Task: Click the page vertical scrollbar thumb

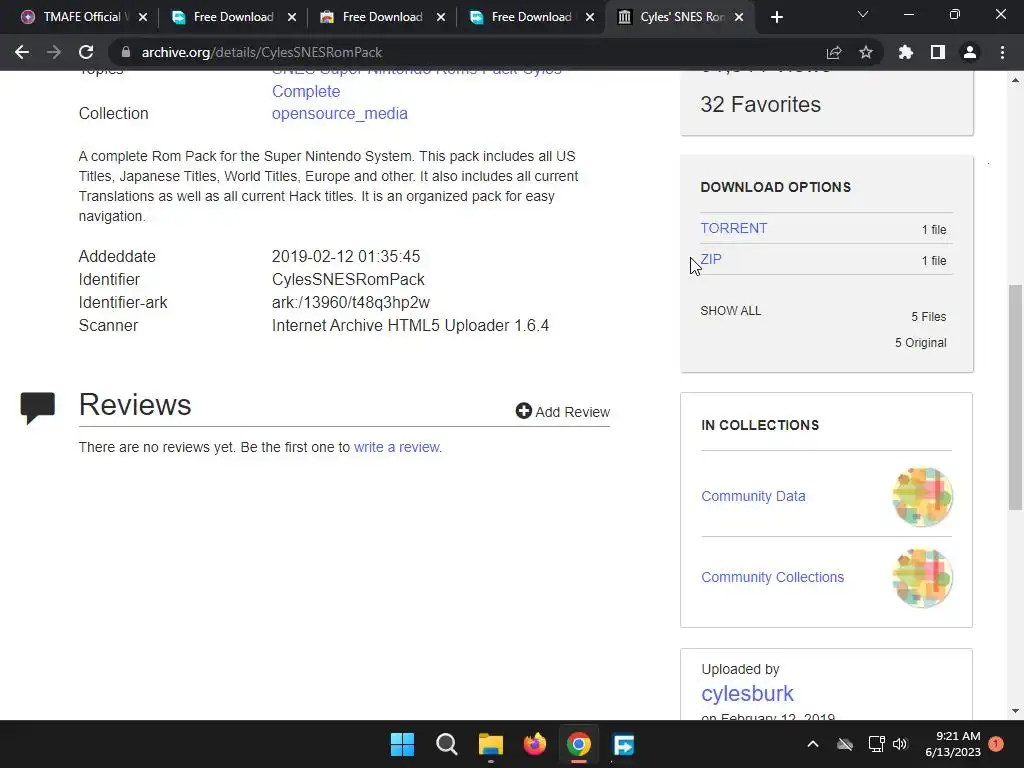Action: click(1015, 396)
